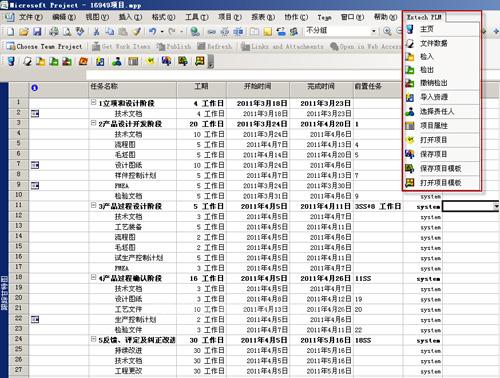This screenshot has height=378, width=500.
Task: Click the Unlink Tasks icon
Action: (225, 31)
